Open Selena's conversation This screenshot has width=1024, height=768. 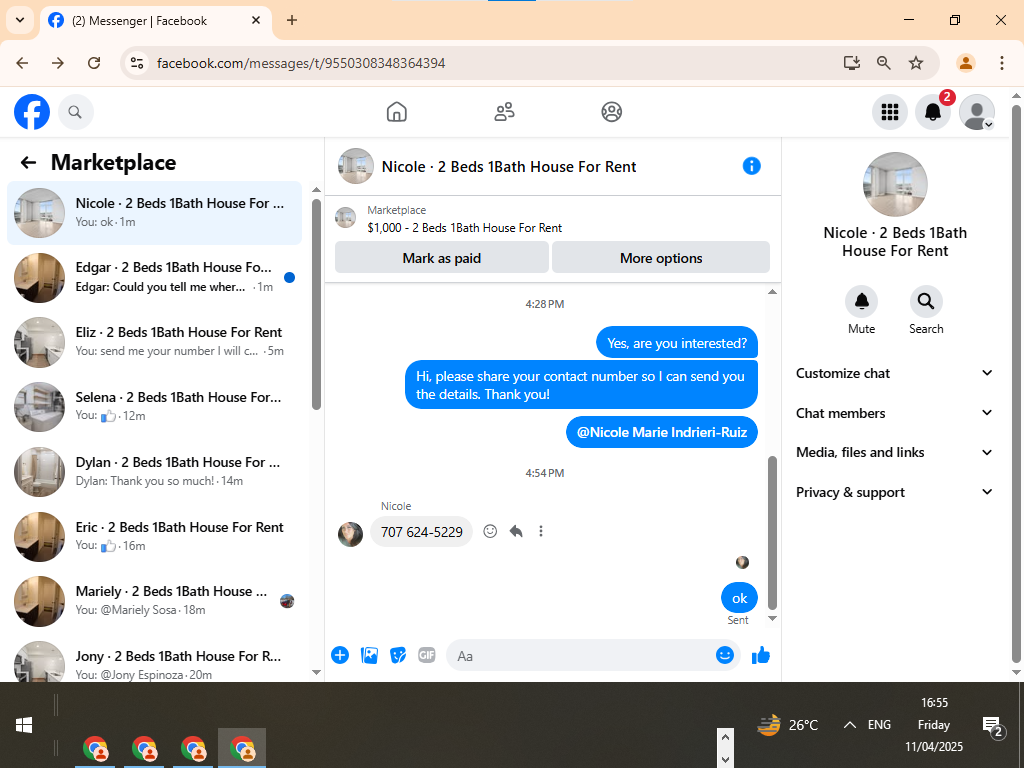154,407
